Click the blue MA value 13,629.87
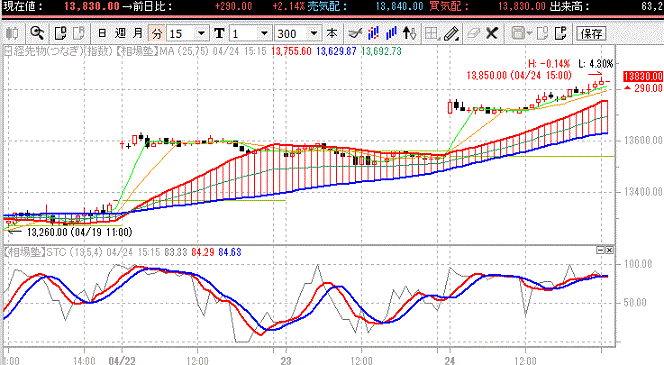 pos(336,52)
